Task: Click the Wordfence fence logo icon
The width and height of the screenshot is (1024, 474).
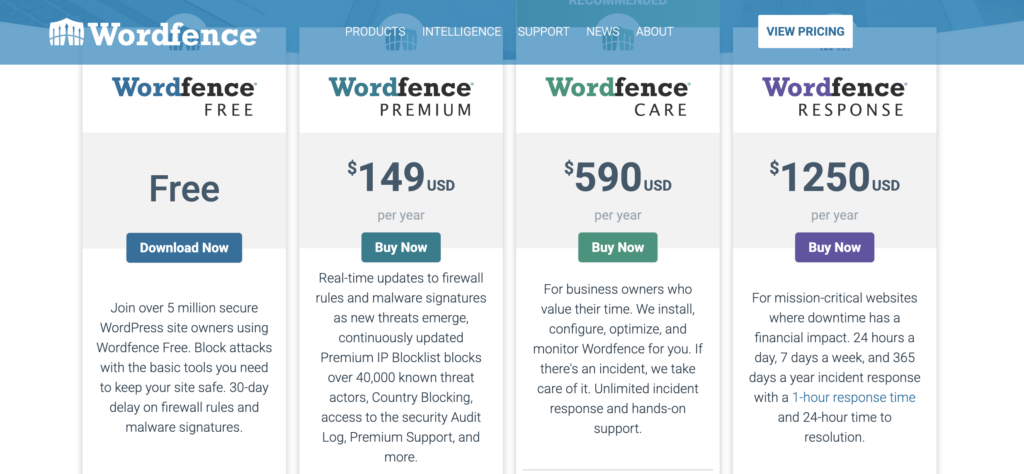Action: 67,32
